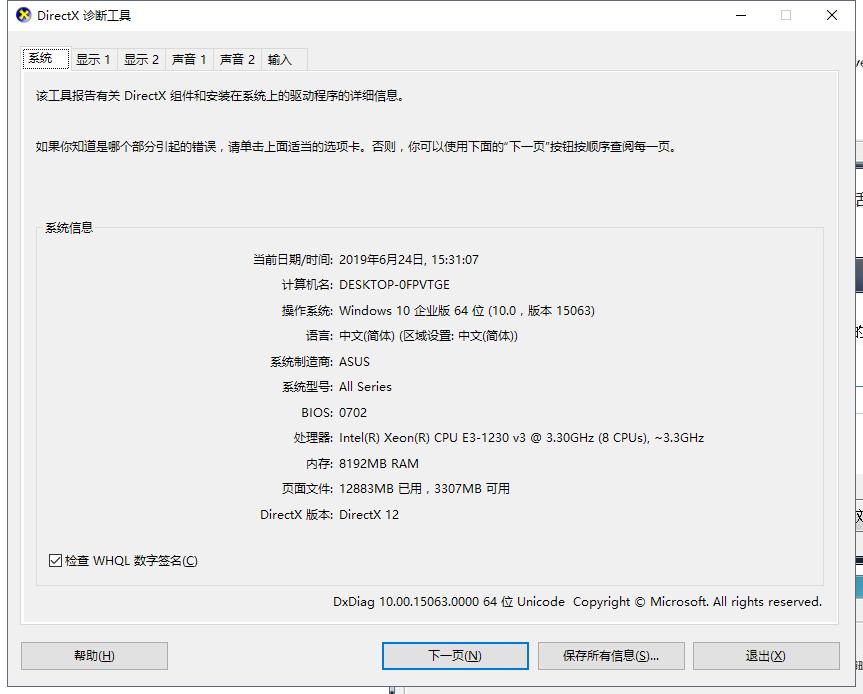863x694 pixels.
Task: Click inside the 系统信息 group box
Action: pos(430,390)
